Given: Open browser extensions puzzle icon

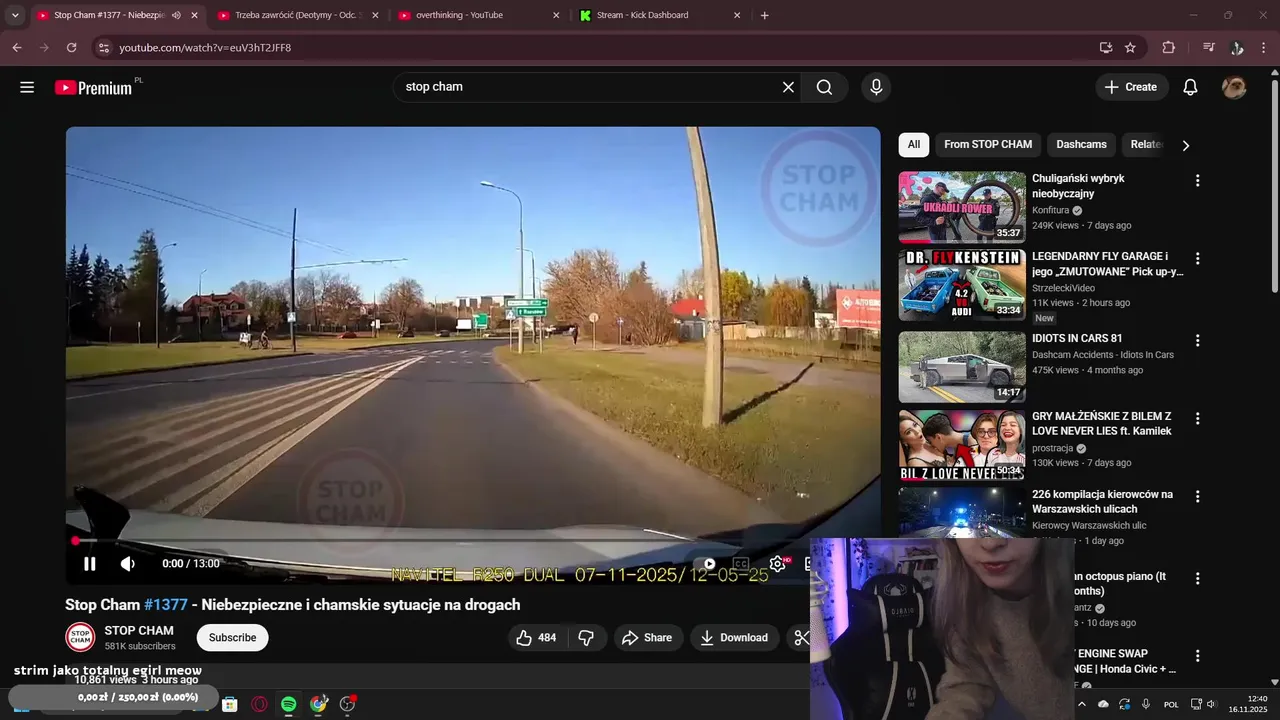Looking at the screenshot, I should (1168, 47).
